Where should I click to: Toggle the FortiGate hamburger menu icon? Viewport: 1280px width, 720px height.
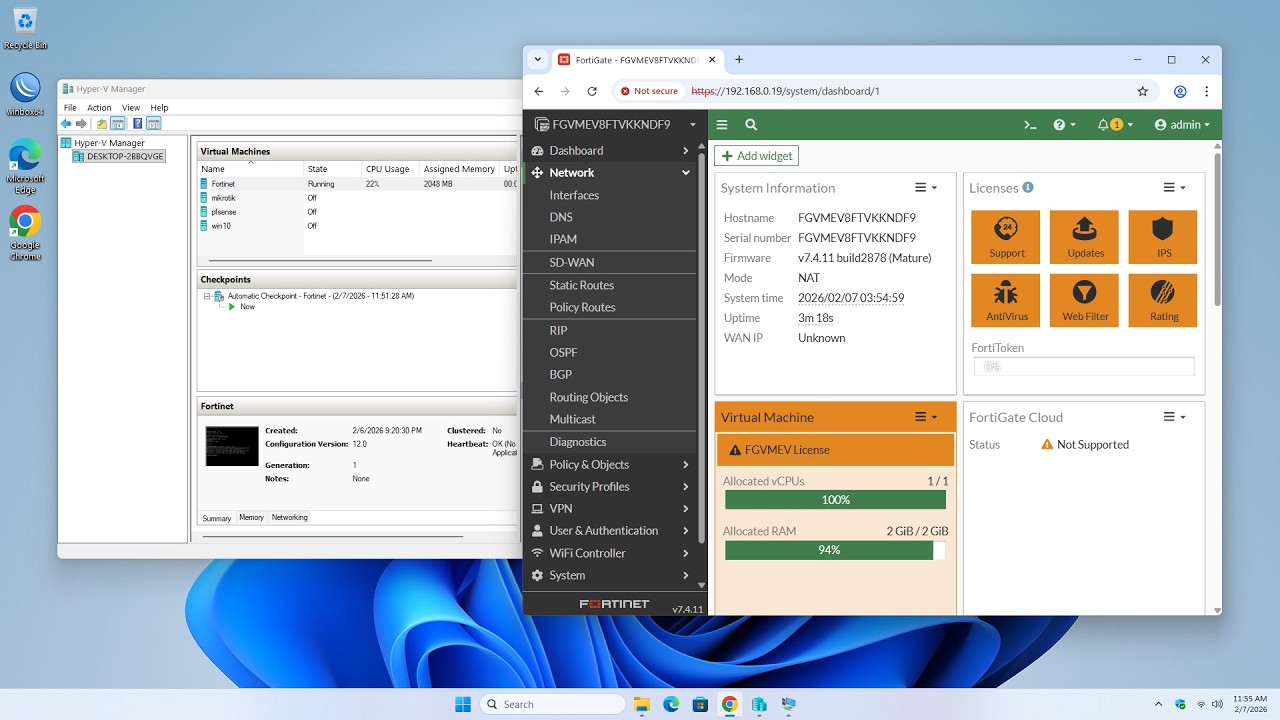click(x=721, y=125)
